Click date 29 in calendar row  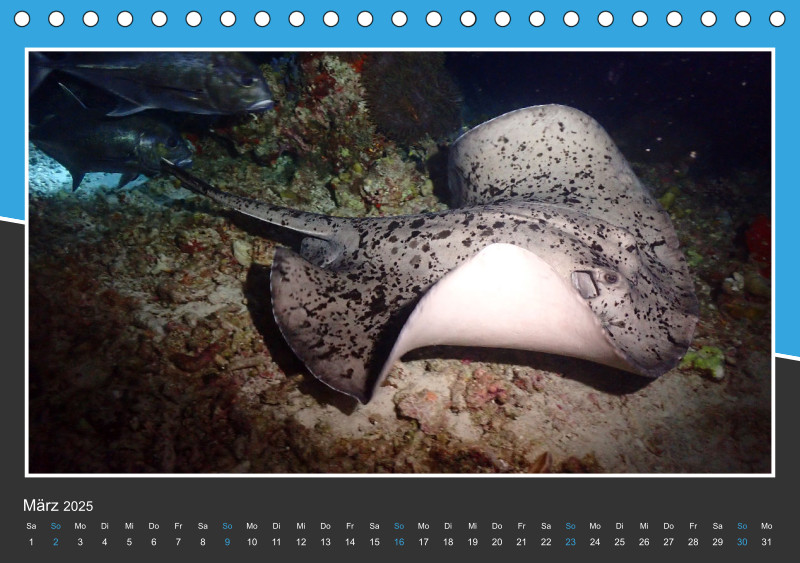[x=717, y=542]
